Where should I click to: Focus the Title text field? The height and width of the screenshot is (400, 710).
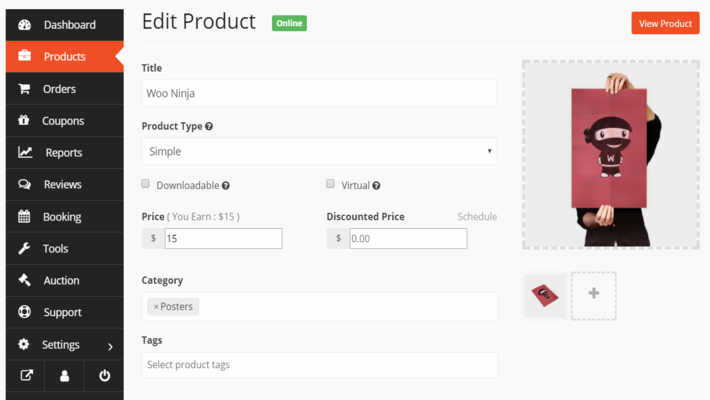319,93
